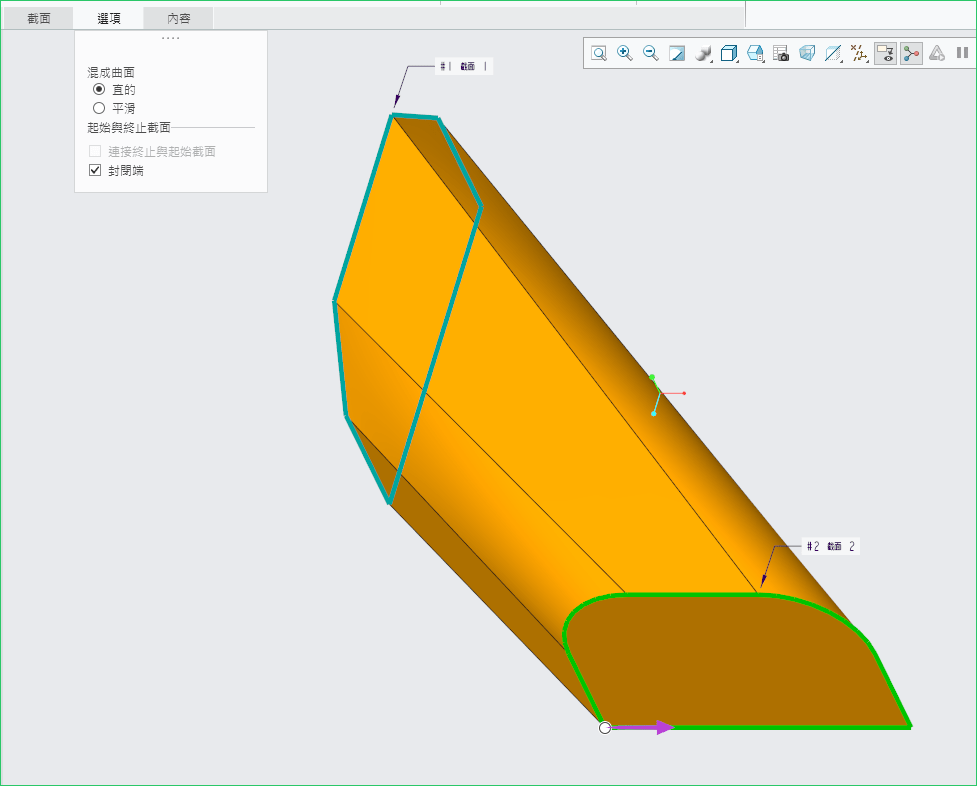977x786 pixels.
Task: Click the #2 截面 2 section label
Action: (830, 546)
